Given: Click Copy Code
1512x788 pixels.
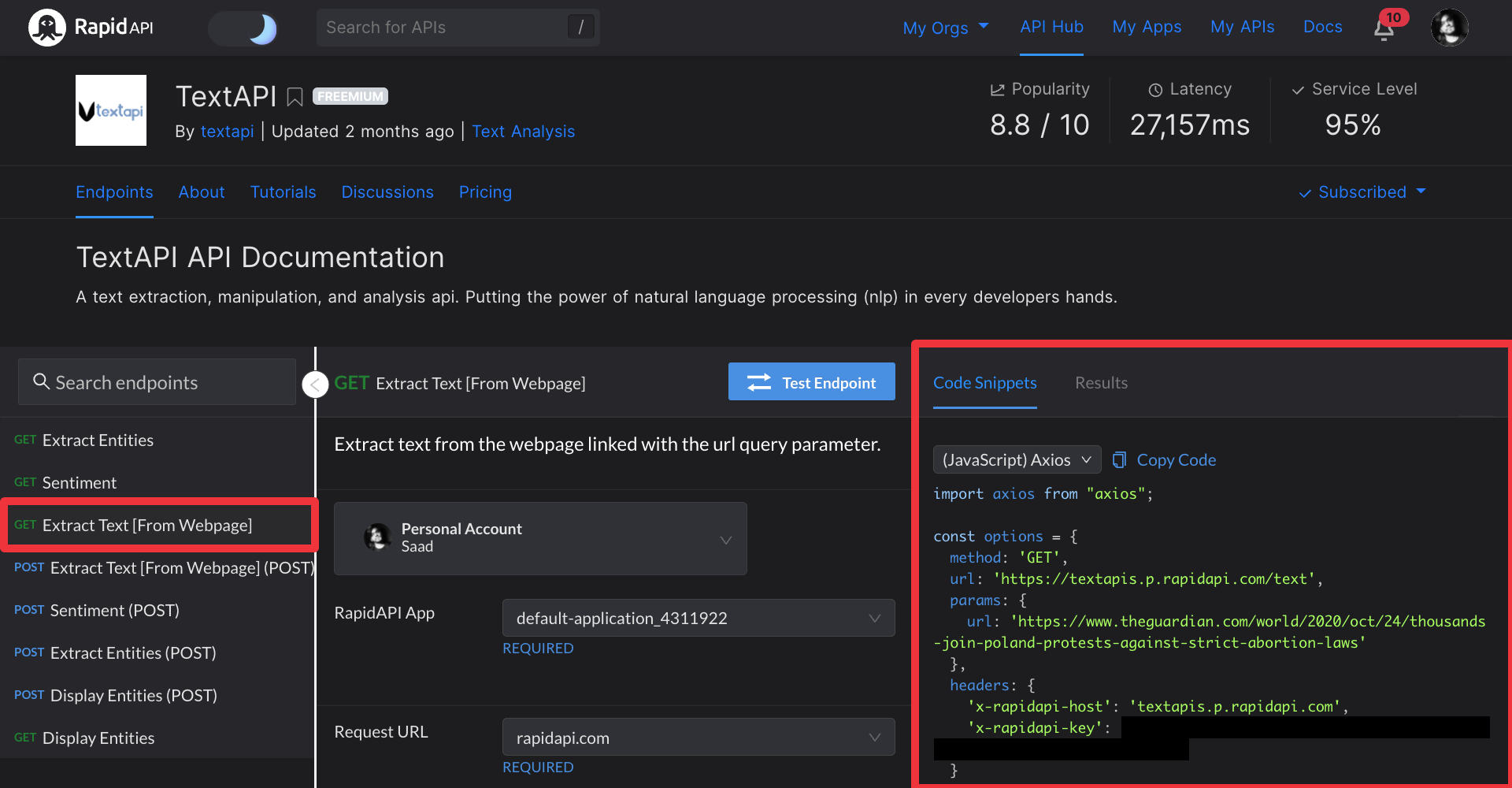Looking at the screenshot, I should tap(1164, 460).
